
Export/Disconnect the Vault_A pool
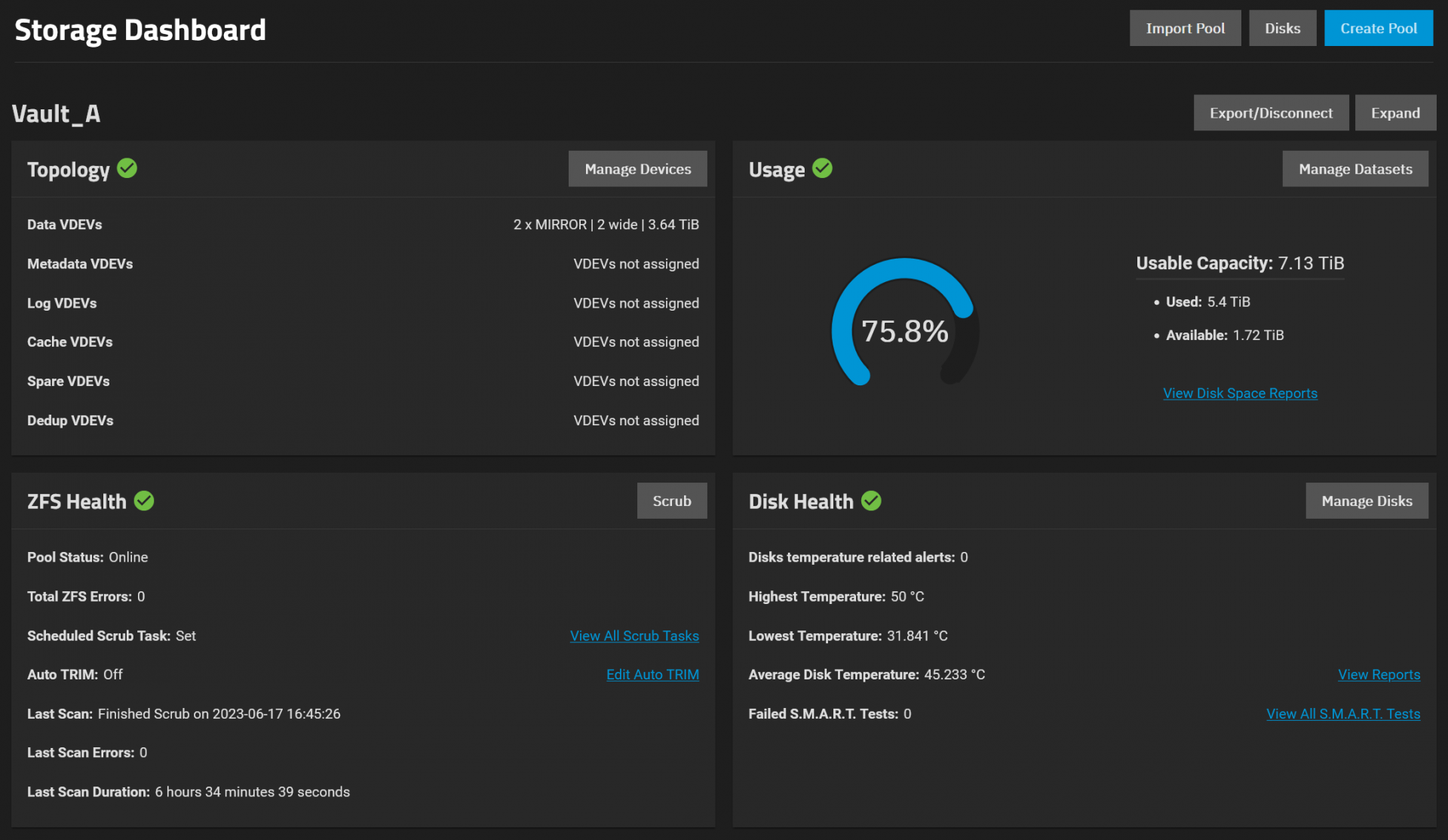click(1271, 112)
